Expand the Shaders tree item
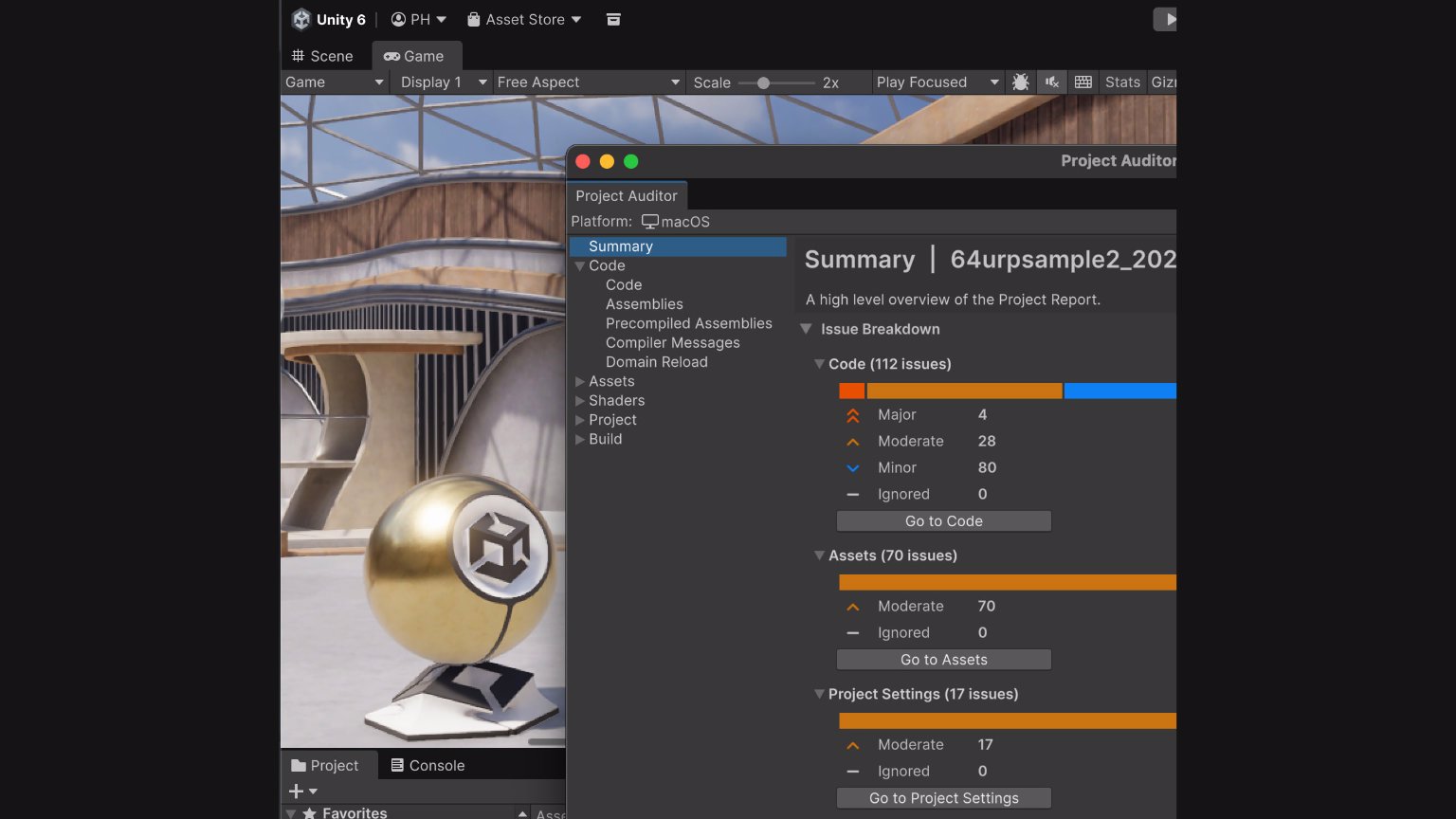 click(580, 401)
